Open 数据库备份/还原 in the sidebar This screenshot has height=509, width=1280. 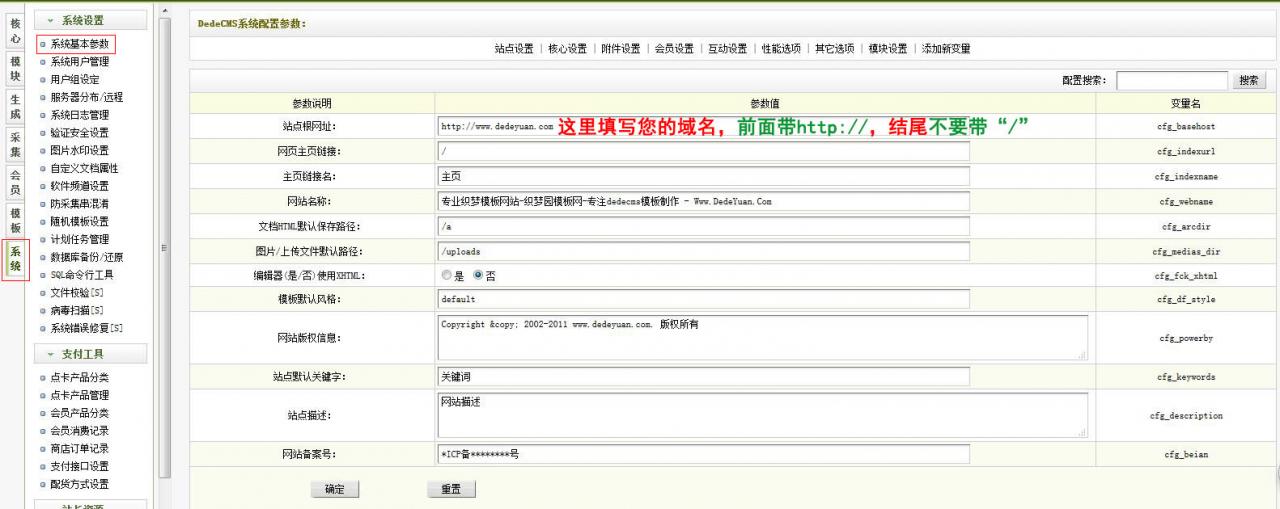[87, 257]
